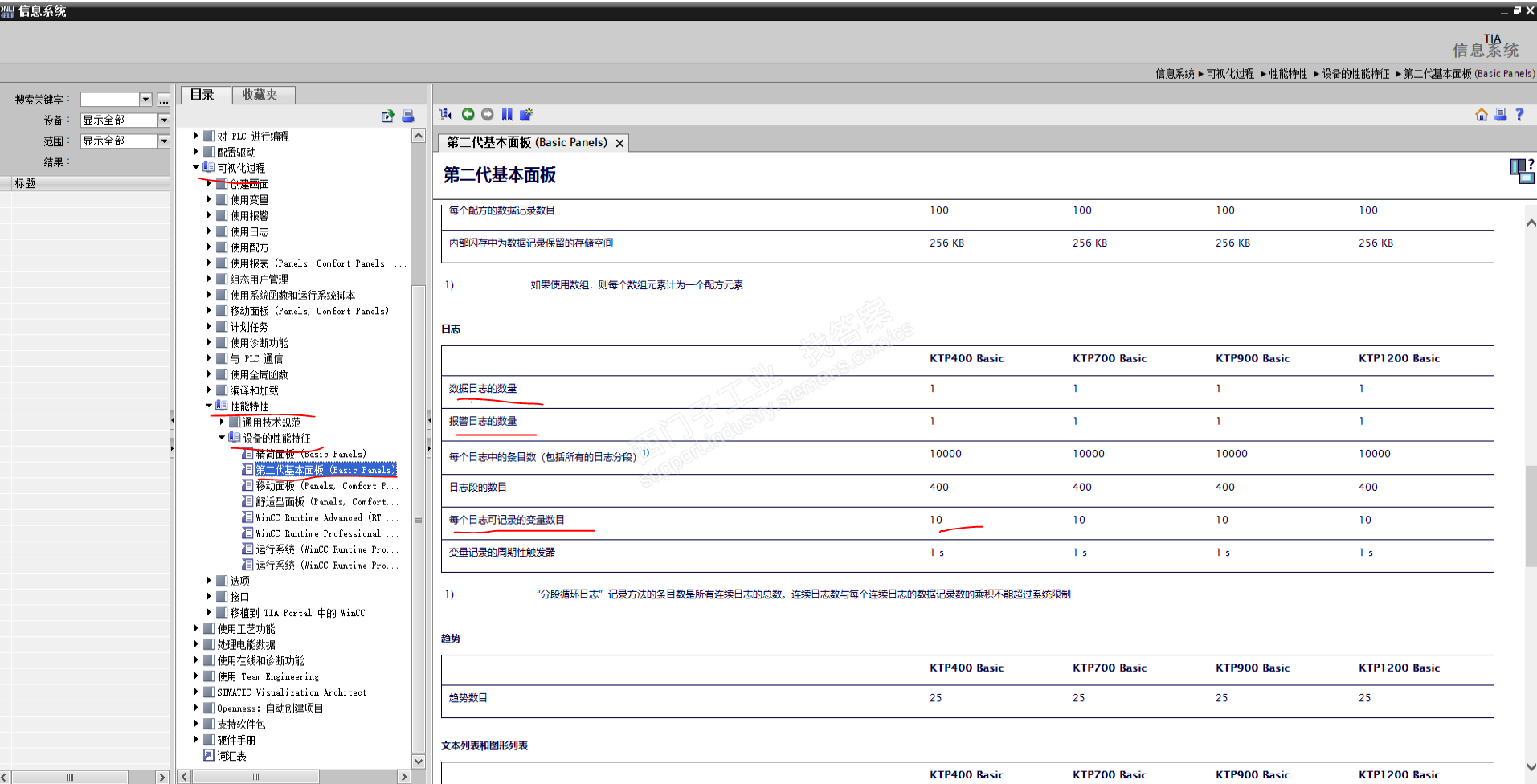Expand the 对 PLC 进行编程 node
The height and width of the screenshot is (784, 1537).
click(196, 136)
